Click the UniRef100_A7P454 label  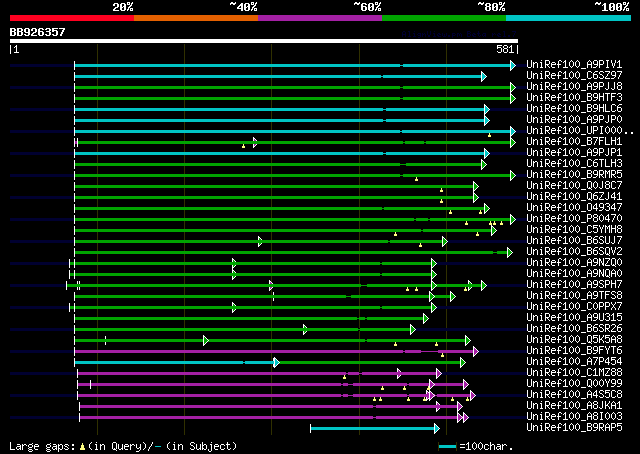574,362
